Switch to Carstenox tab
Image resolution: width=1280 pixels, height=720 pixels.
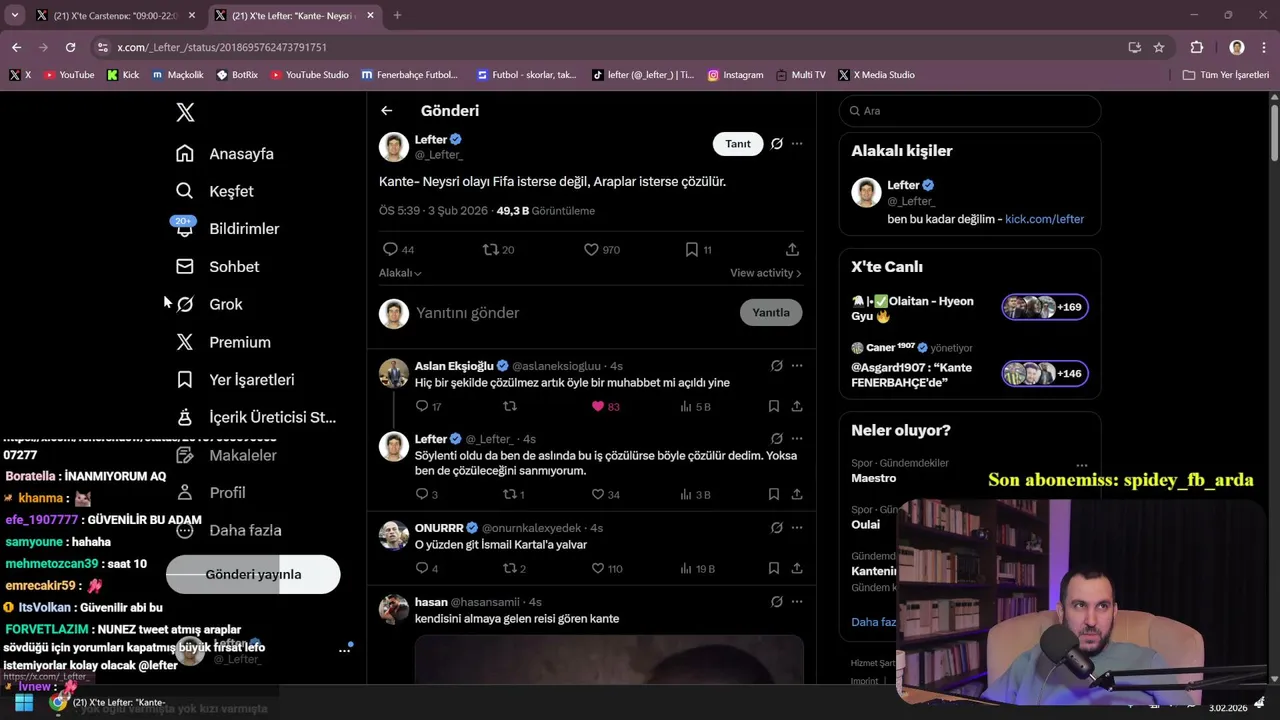point(116,15)
